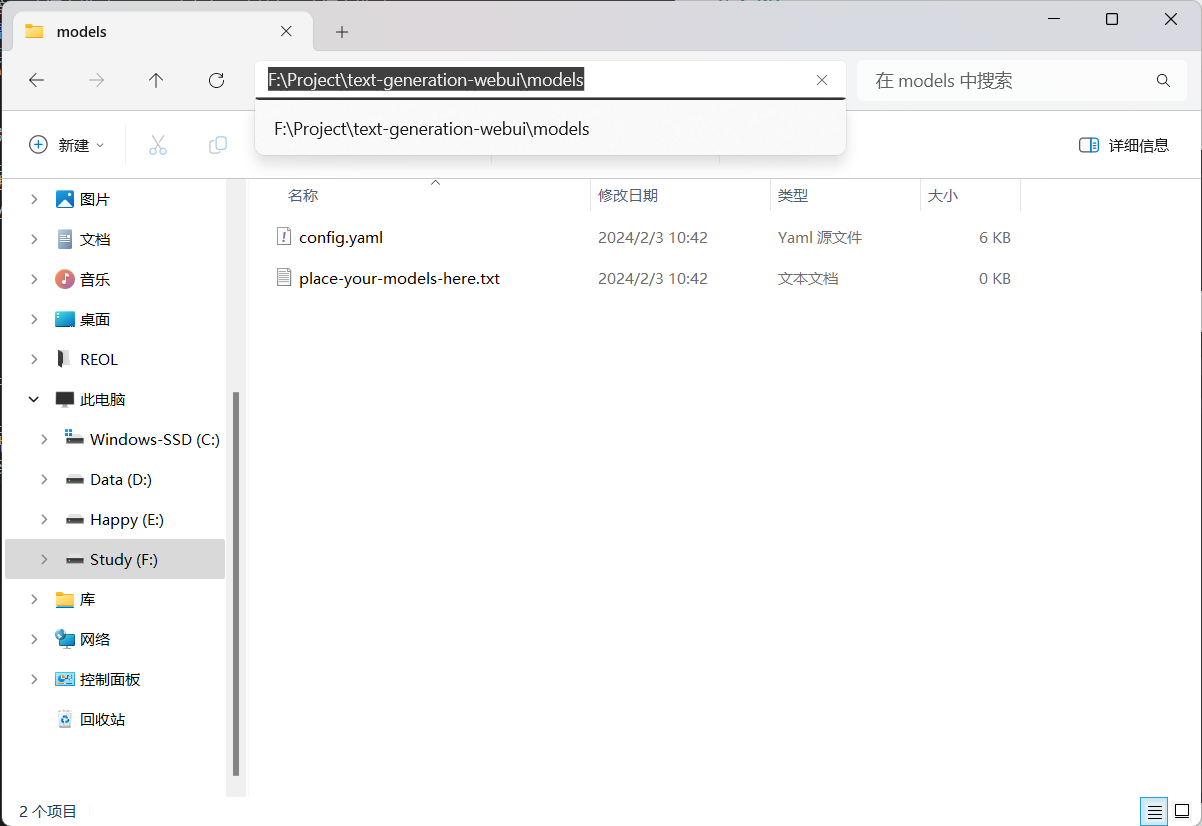Go up one folder level
The width and height of the screenshot is (1202, 826).
(x=156, y=81)
